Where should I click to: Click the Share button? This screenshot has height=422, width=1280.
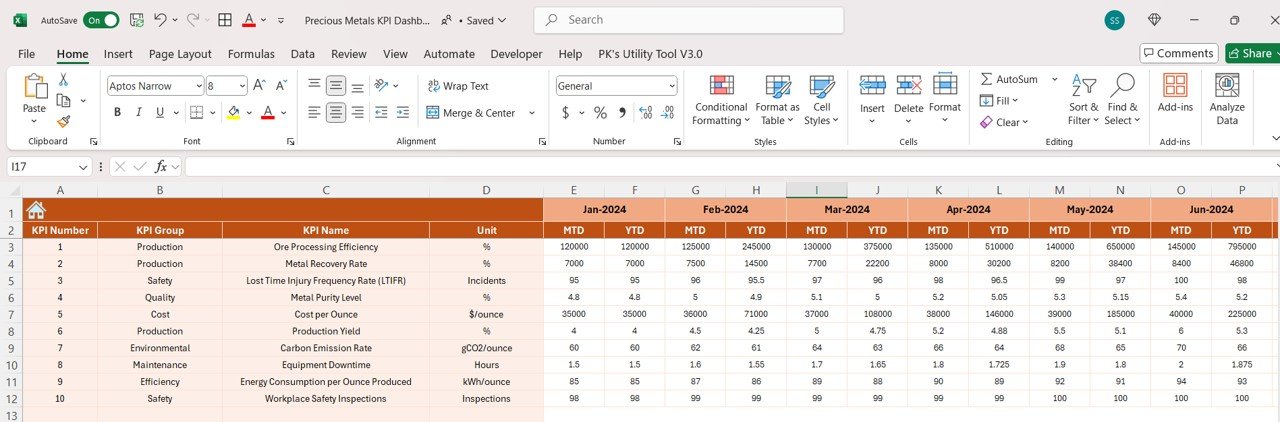1252,53
